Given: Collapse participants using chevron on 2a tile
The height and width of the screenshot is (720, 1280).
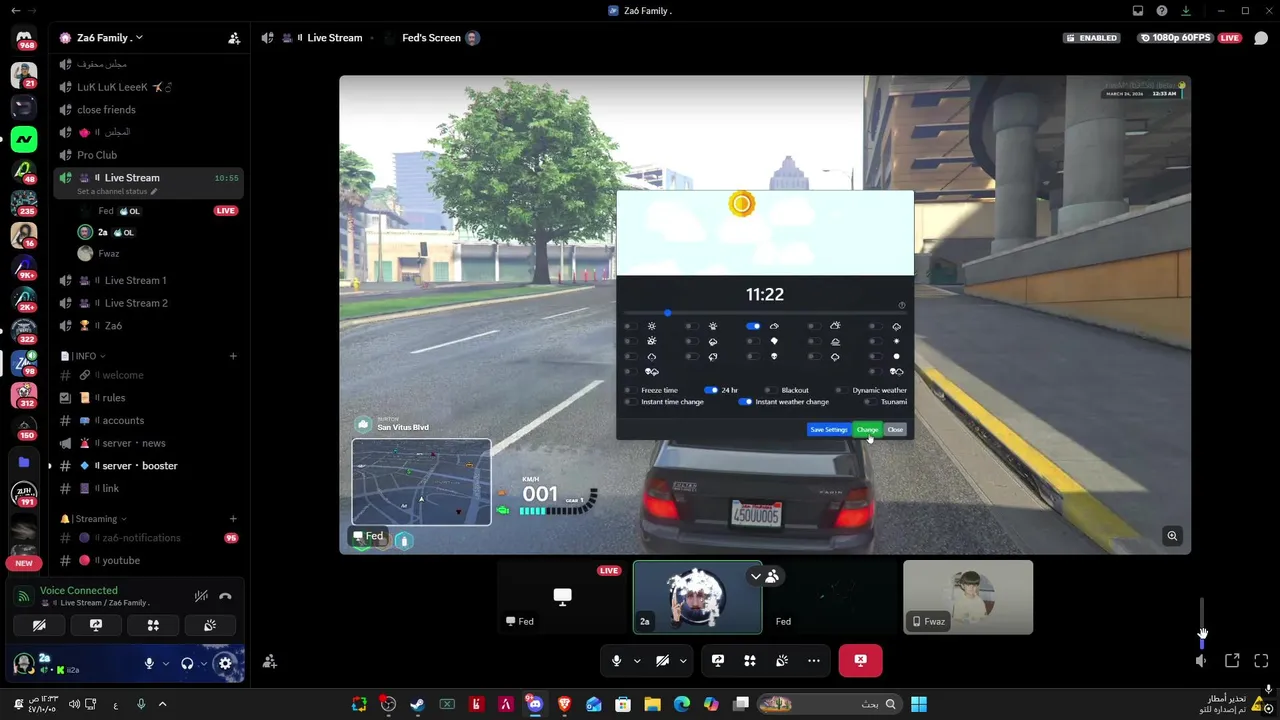Looking at the screenshot, I should coord(756,576).
